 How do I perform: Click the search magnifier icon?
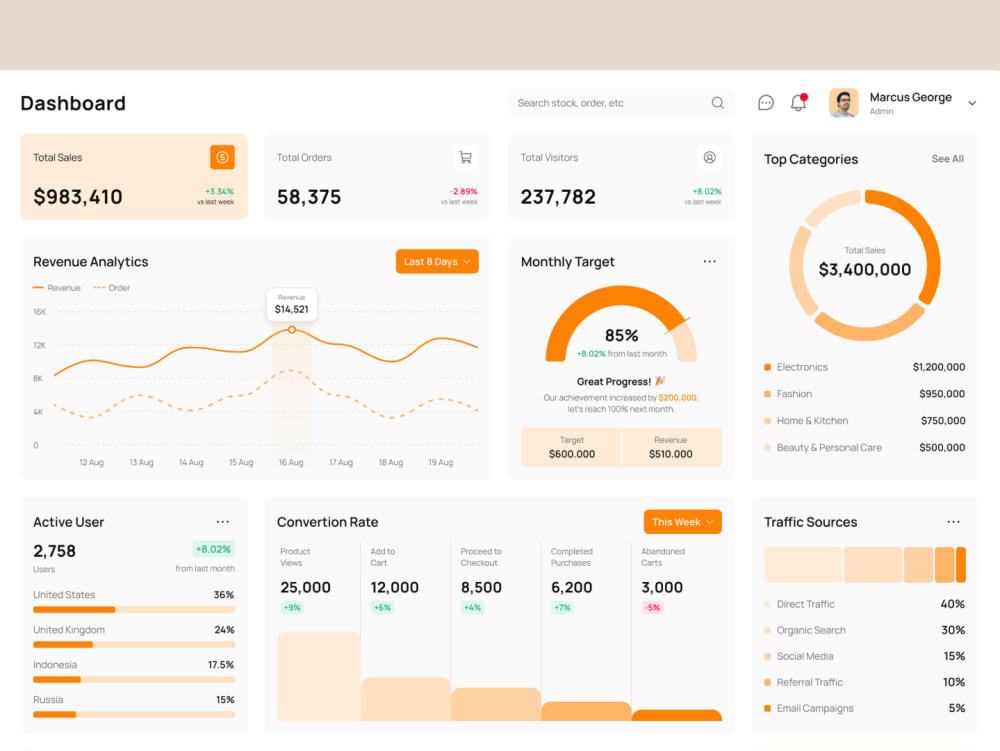717,103
